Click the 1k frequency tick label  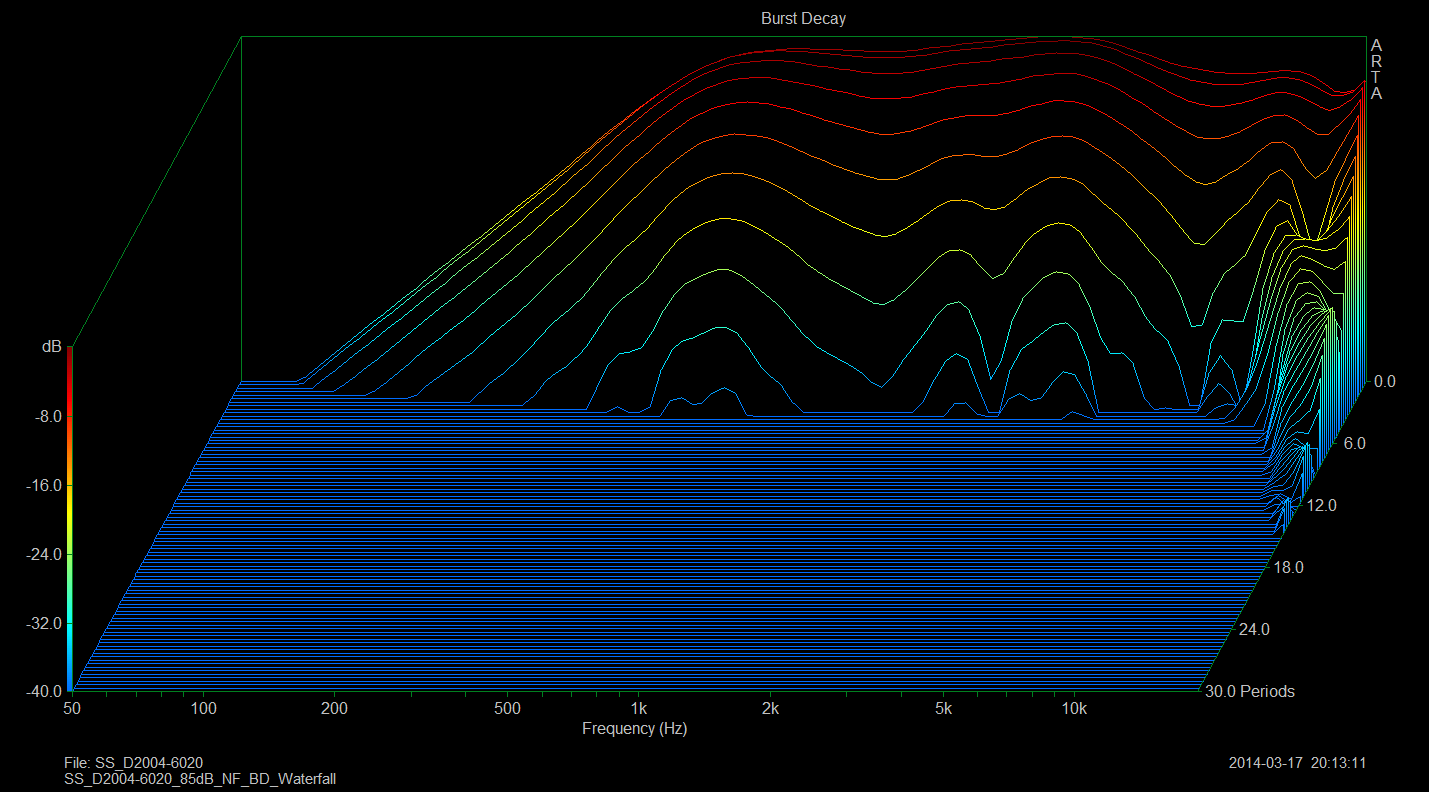[x=638, y=709]
